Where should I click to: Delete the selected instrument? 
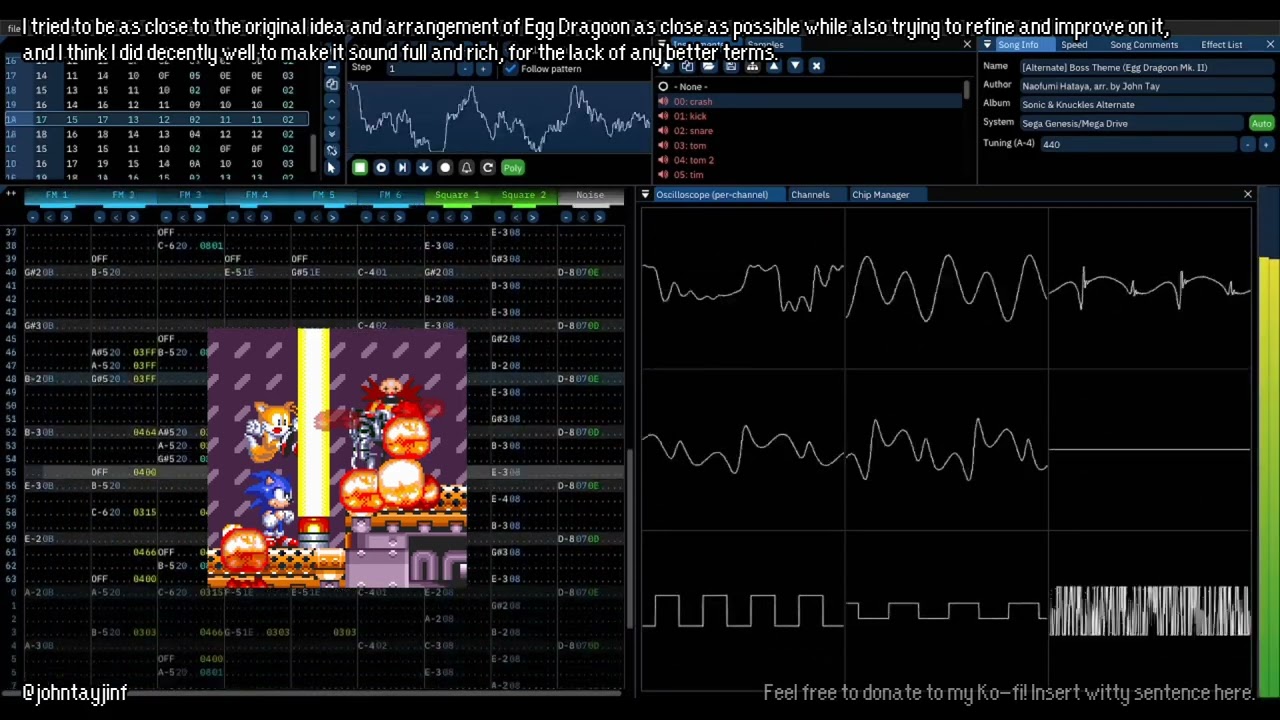coord(816,65)
